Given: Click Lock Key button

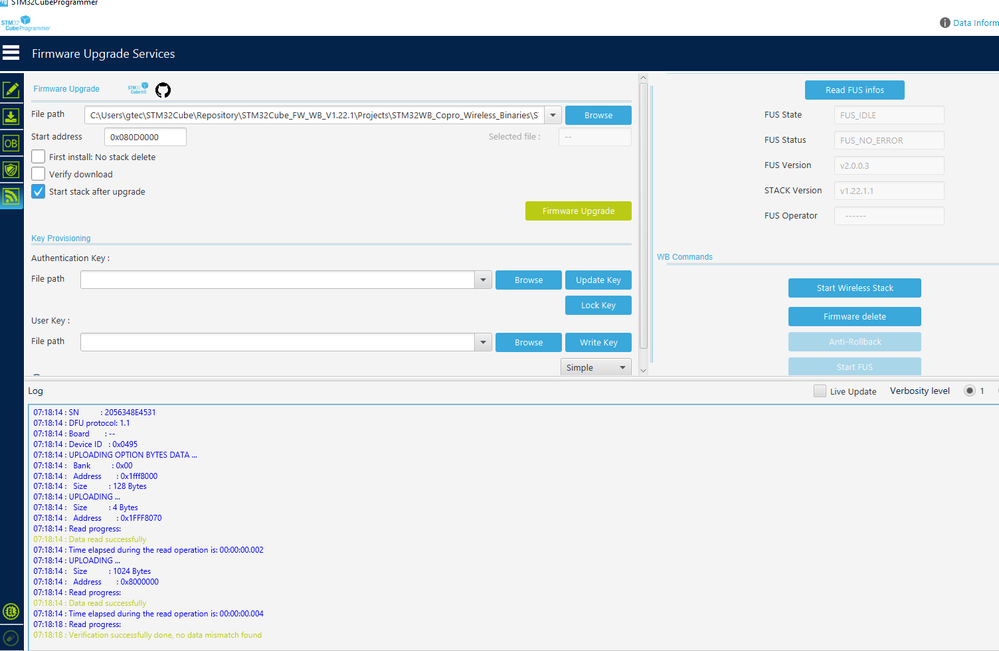Looking at the screenshot, I should click(598, 305).
